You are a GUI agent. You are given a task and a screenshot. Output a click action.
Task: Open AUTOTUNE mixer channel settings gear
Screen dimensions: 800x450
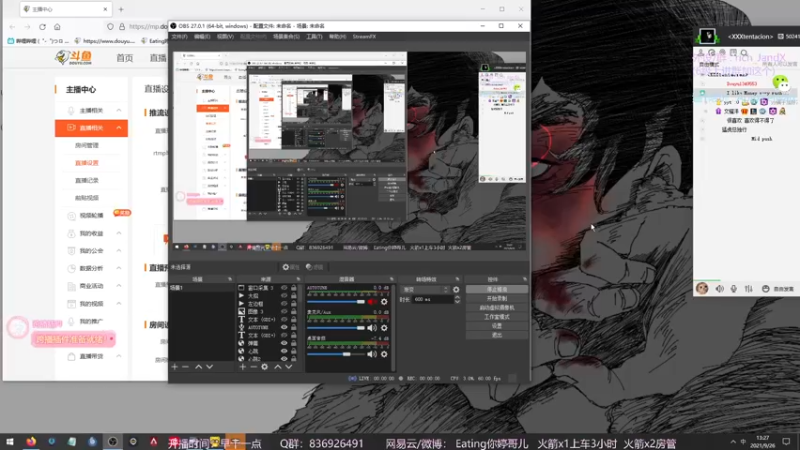click(x=384, y=302)
